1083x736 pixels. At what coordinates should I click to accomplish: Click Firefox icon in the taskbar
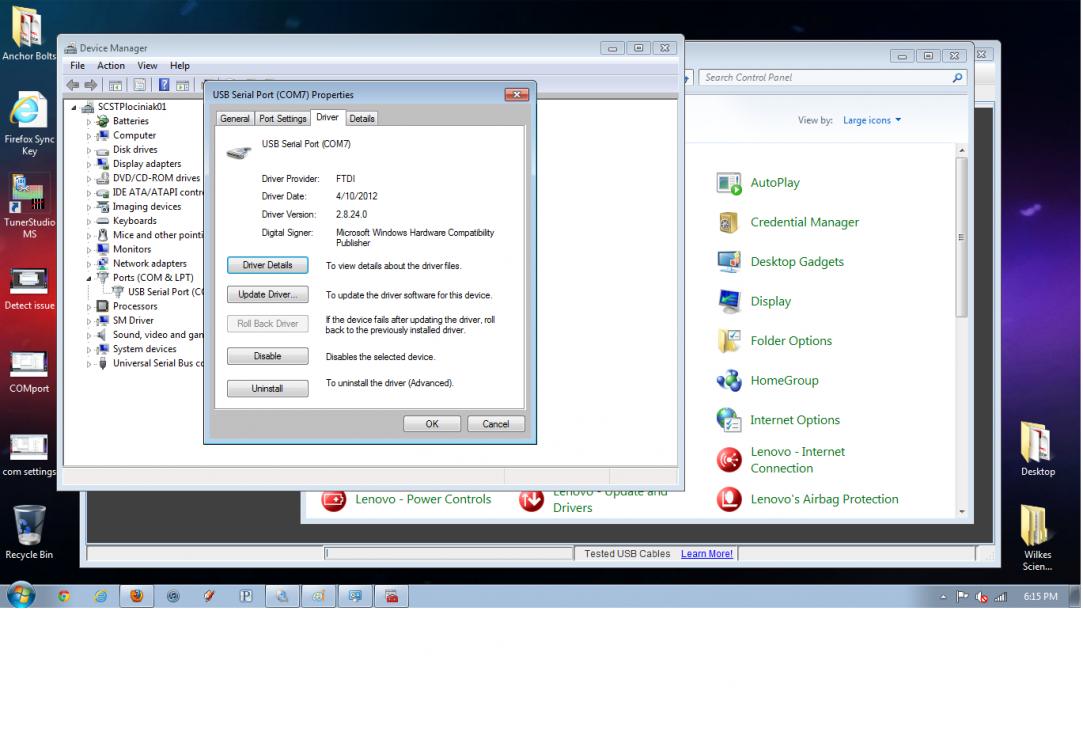point(136,597)
